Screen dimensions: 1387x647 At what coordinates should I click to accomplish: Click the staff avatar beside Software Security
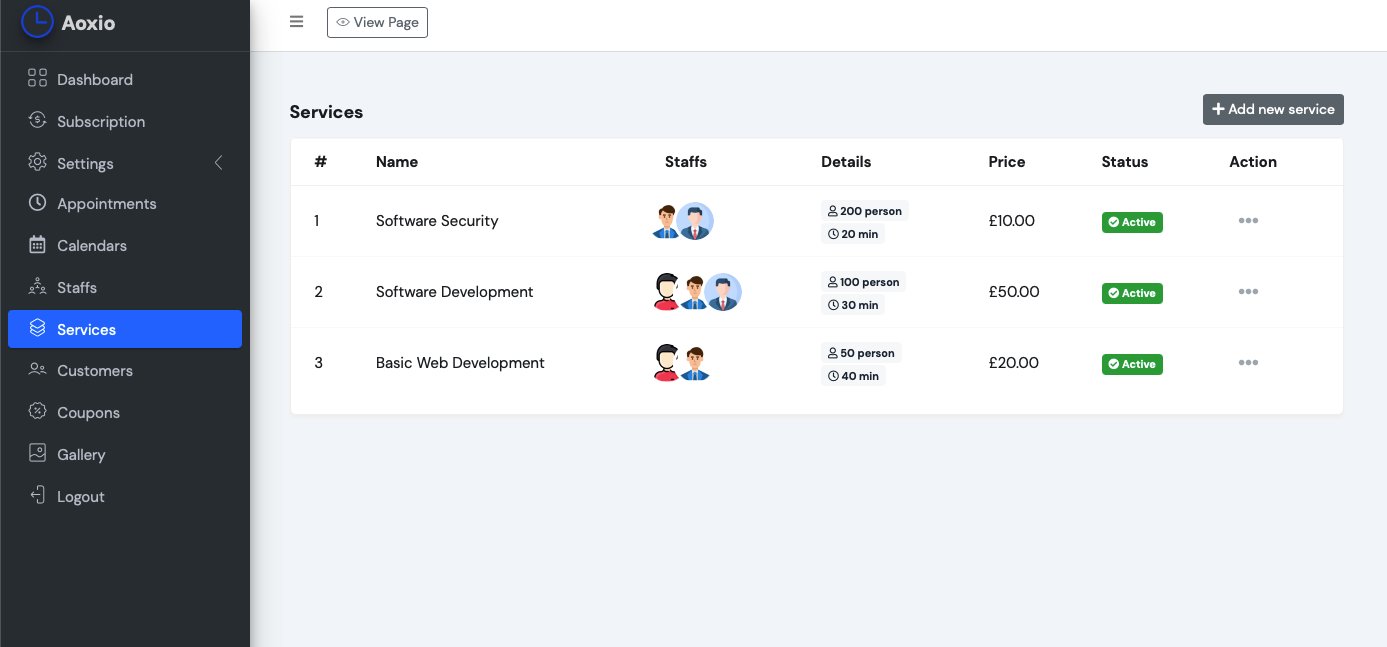click(x=668, y=221)
